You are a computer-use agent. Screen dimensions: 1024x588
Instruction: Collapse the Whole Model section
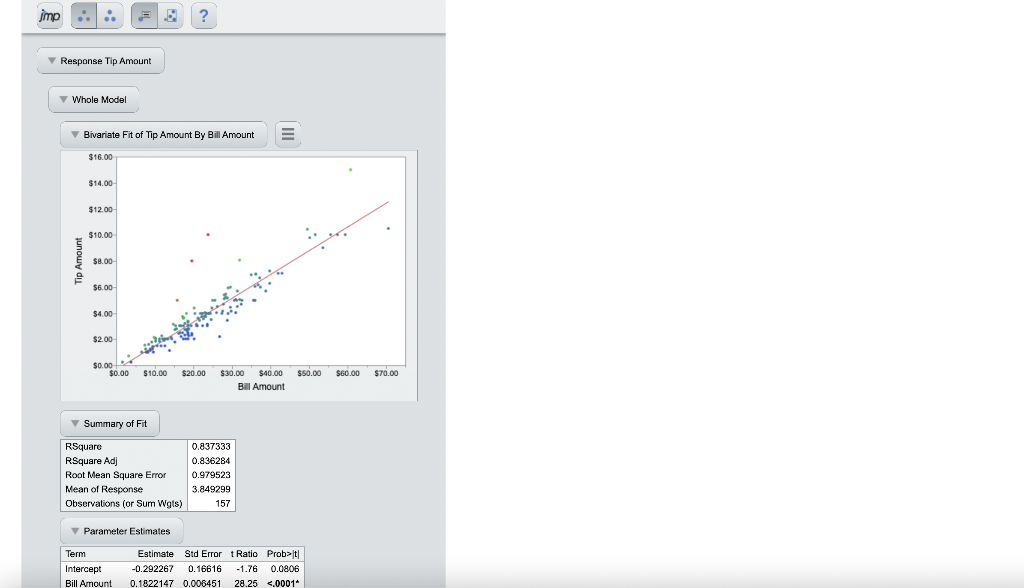pyautogui.click(x=64, y=99)
